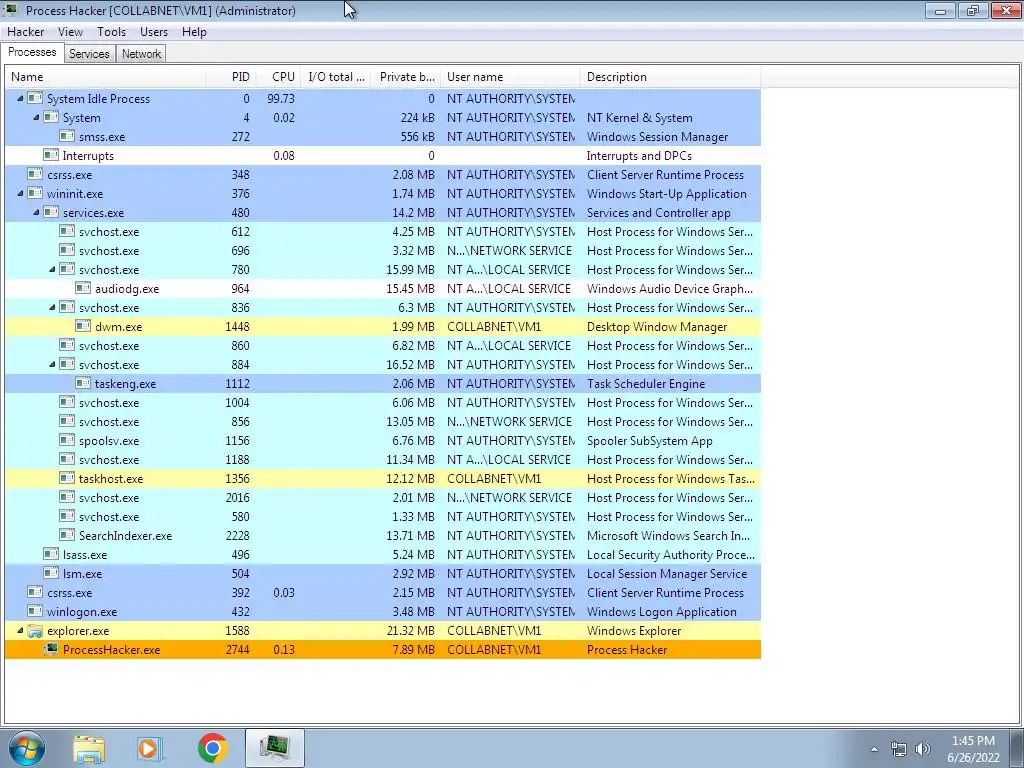This screenshot has height=768, width=1024.
Task: Click the ProcessHacker.exe process icon
Action: click(x=51, y=649)
